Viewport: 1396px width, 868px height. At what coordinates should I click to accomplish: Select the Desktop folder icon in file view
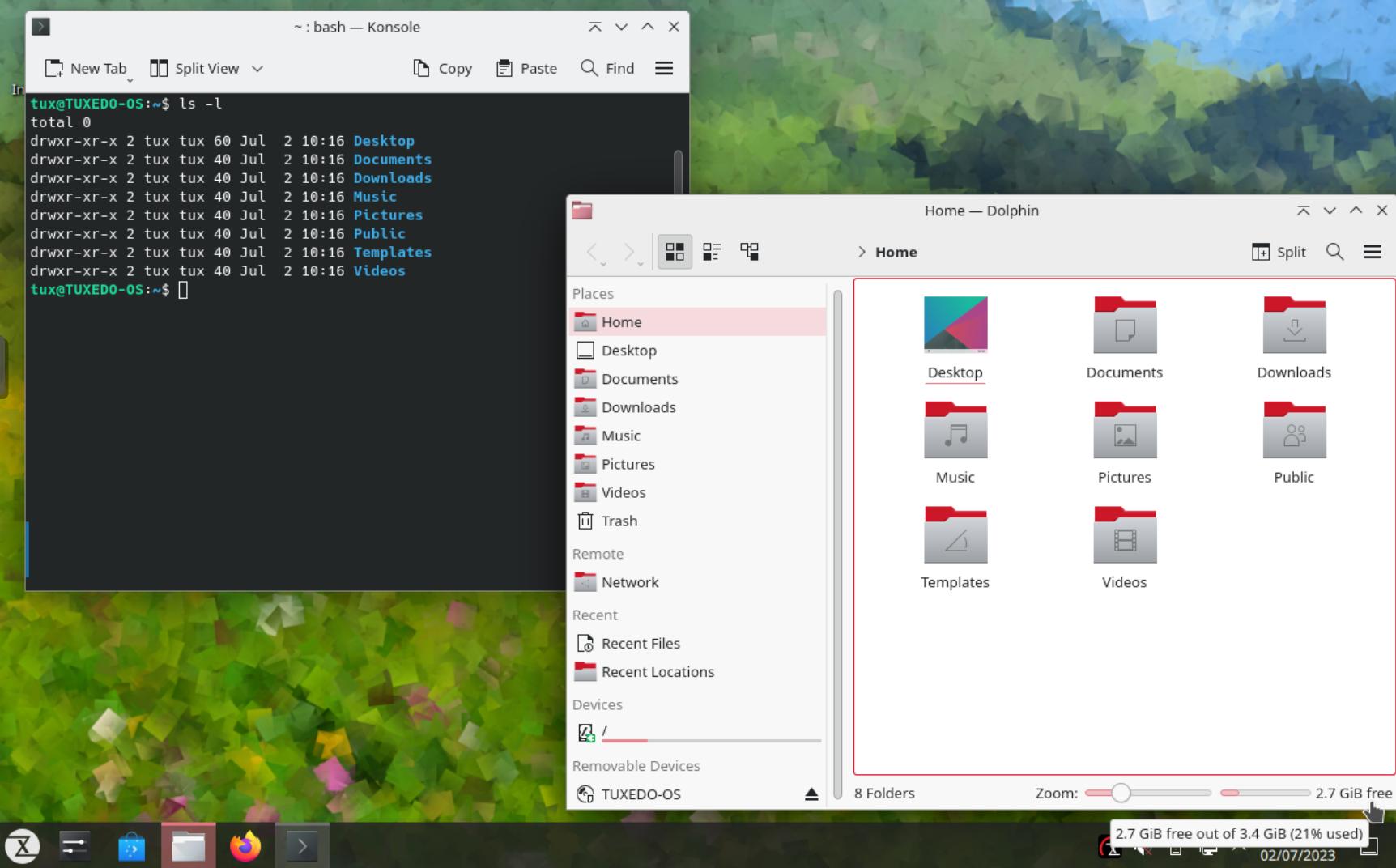(x=955, y=324)
